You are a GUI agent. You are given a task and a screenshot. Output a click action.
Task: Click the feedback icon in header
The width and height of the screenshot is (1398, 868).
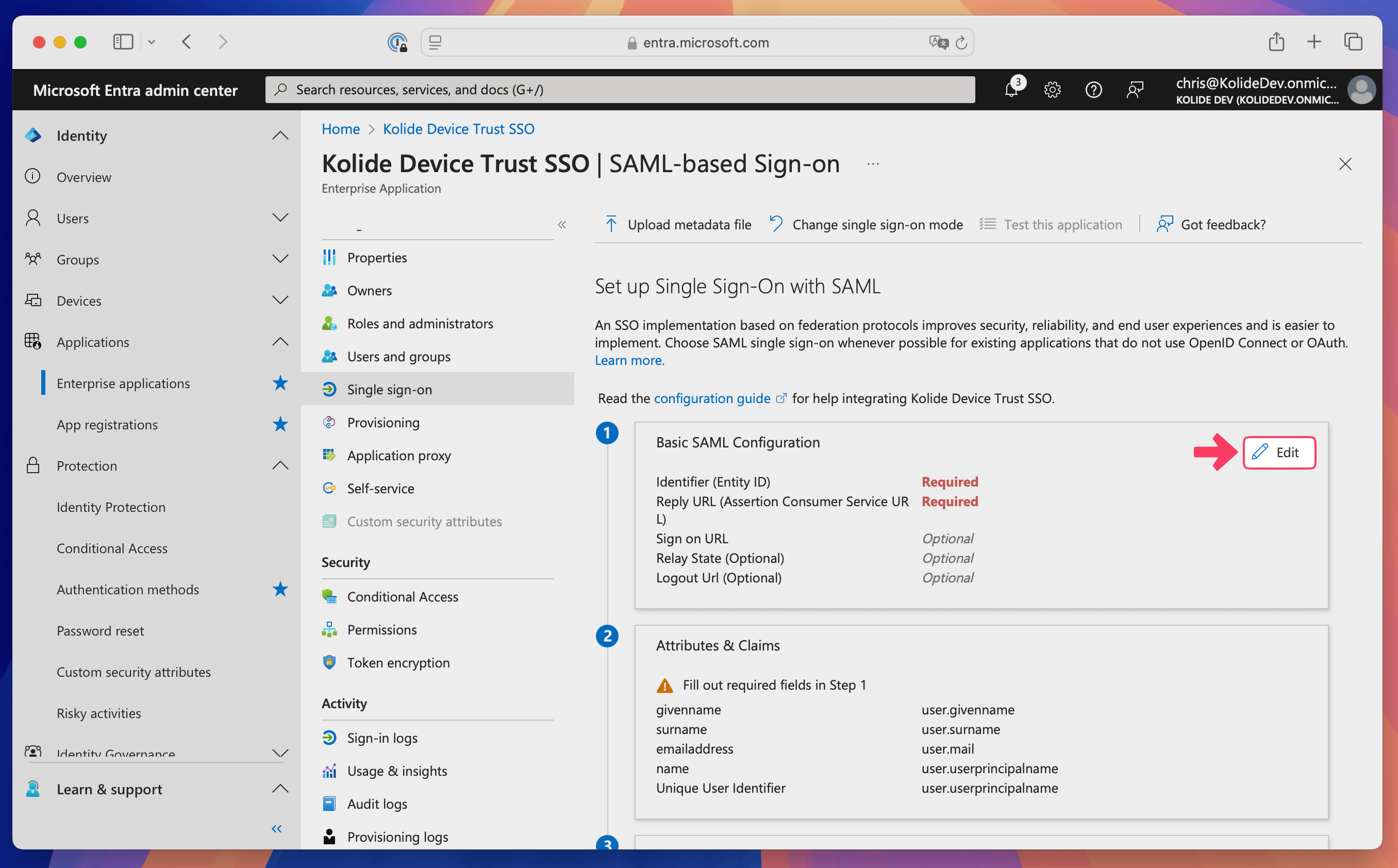[1135, 90]
